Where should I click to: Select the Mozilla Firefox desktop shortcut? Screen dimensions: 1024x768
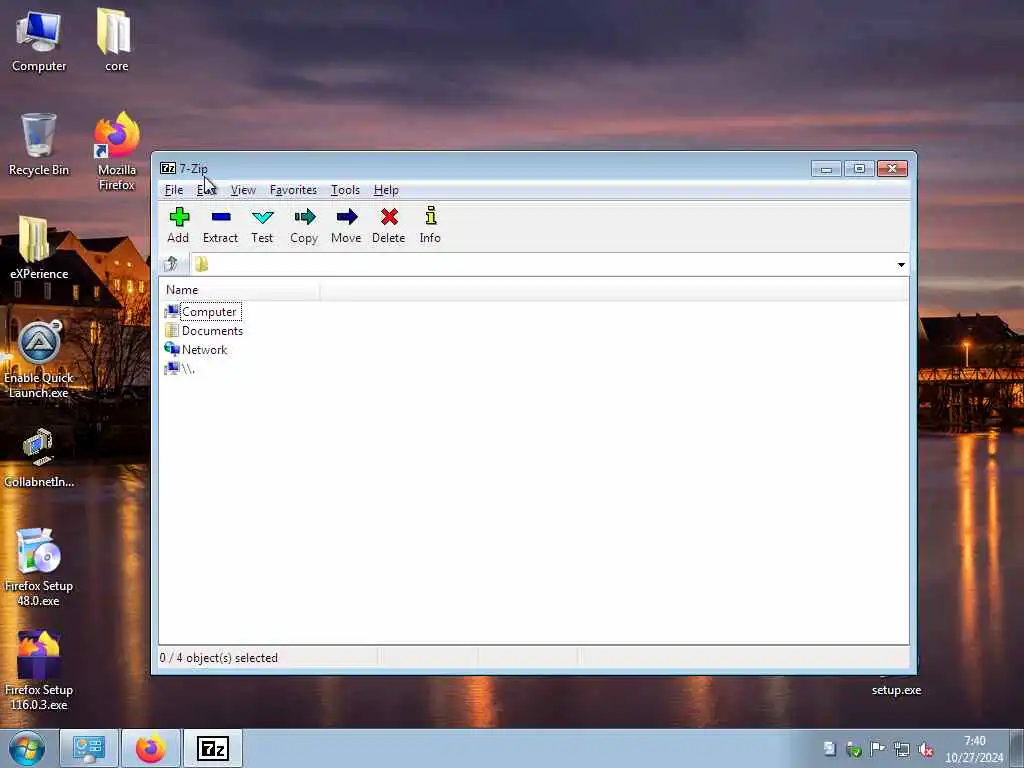click(117, 152)
